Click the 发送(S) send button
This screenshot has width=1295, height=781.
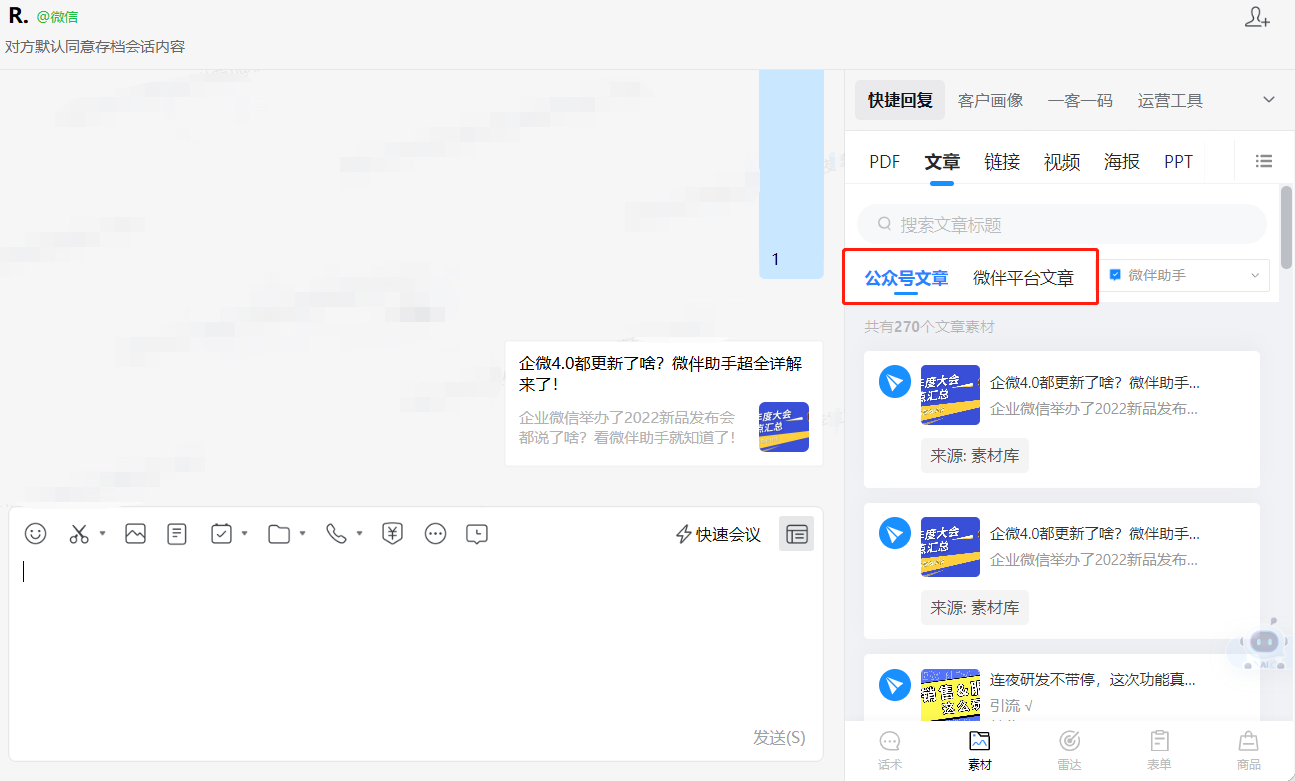(779, 737)
